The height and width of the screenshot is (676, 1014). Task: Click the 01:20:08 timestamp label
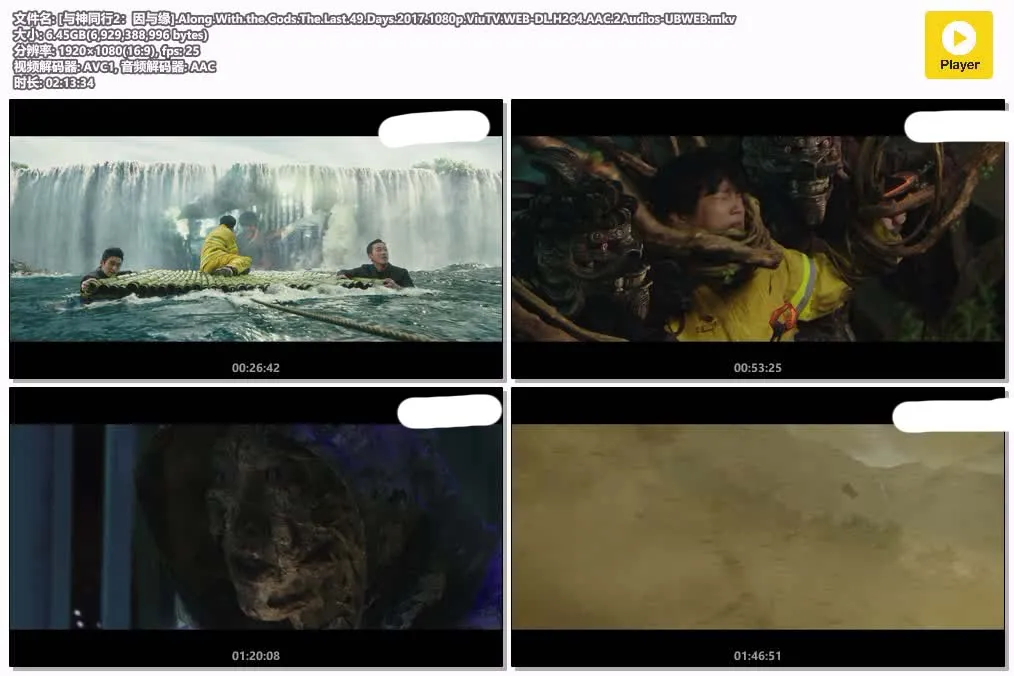tap(256, 656)
